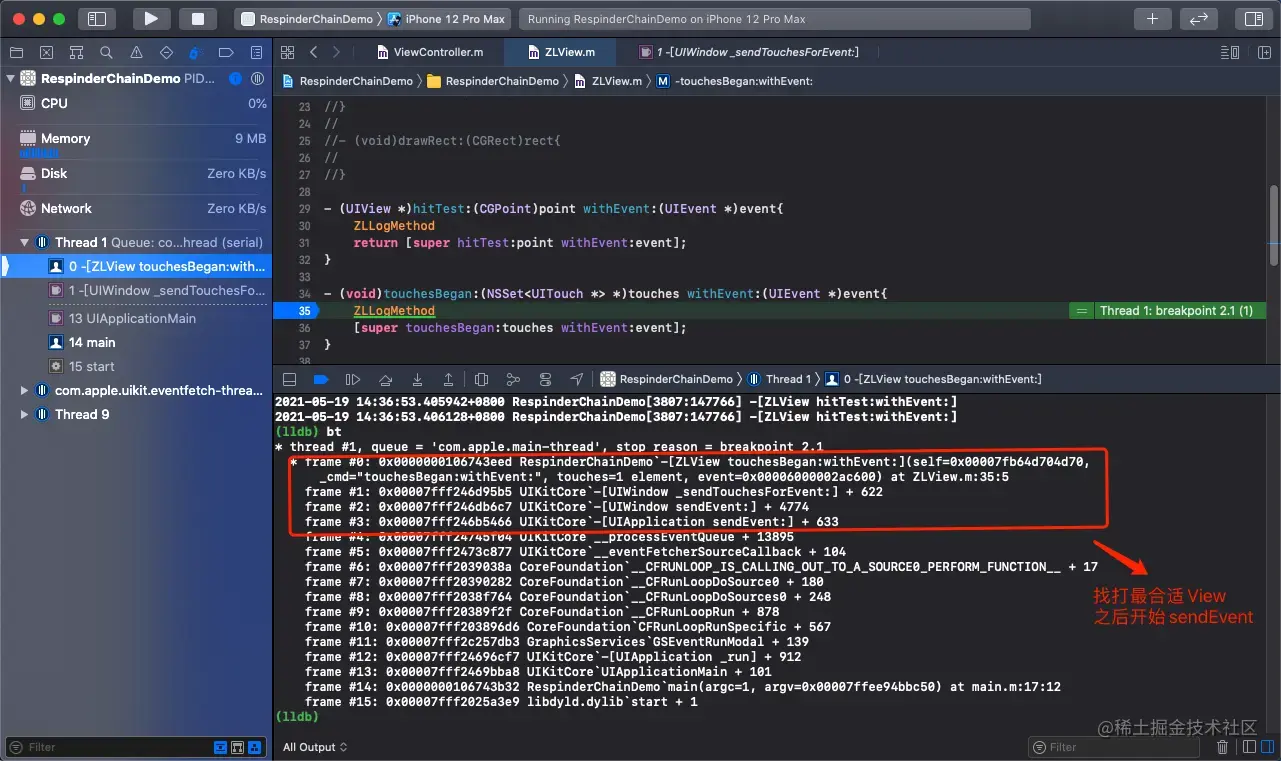Open the Report navigator icon
Image resolution: width=1281 pixels, height=761 pixels.
(x=256, y=52)
